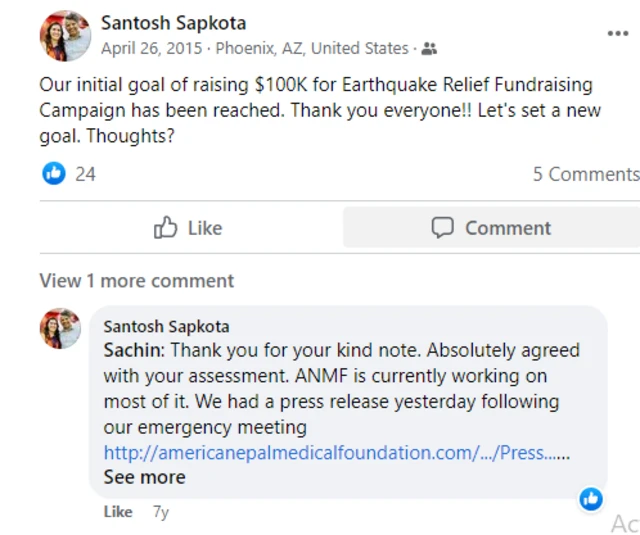This screenshot has width=640, height=535.
Task: Open the post author's profile picture
Action: point(65,36)
